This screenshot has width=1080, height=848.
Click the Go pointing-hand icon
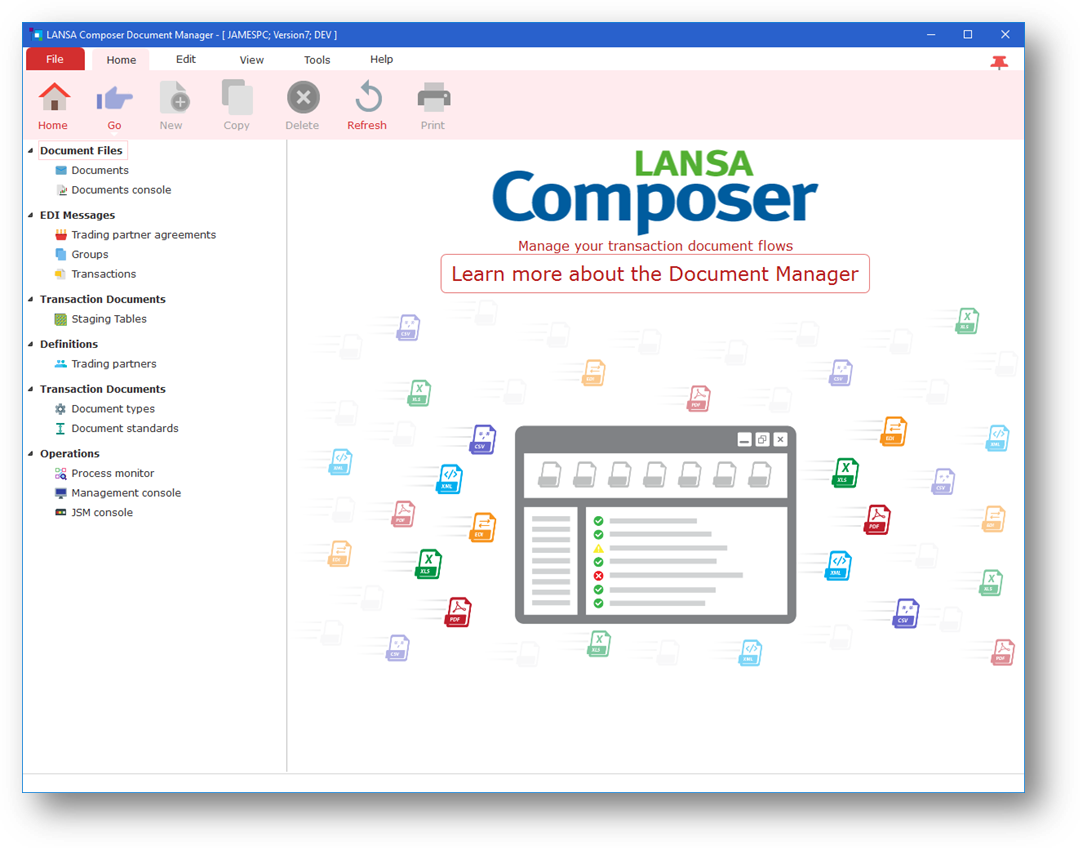pos(114,99)
